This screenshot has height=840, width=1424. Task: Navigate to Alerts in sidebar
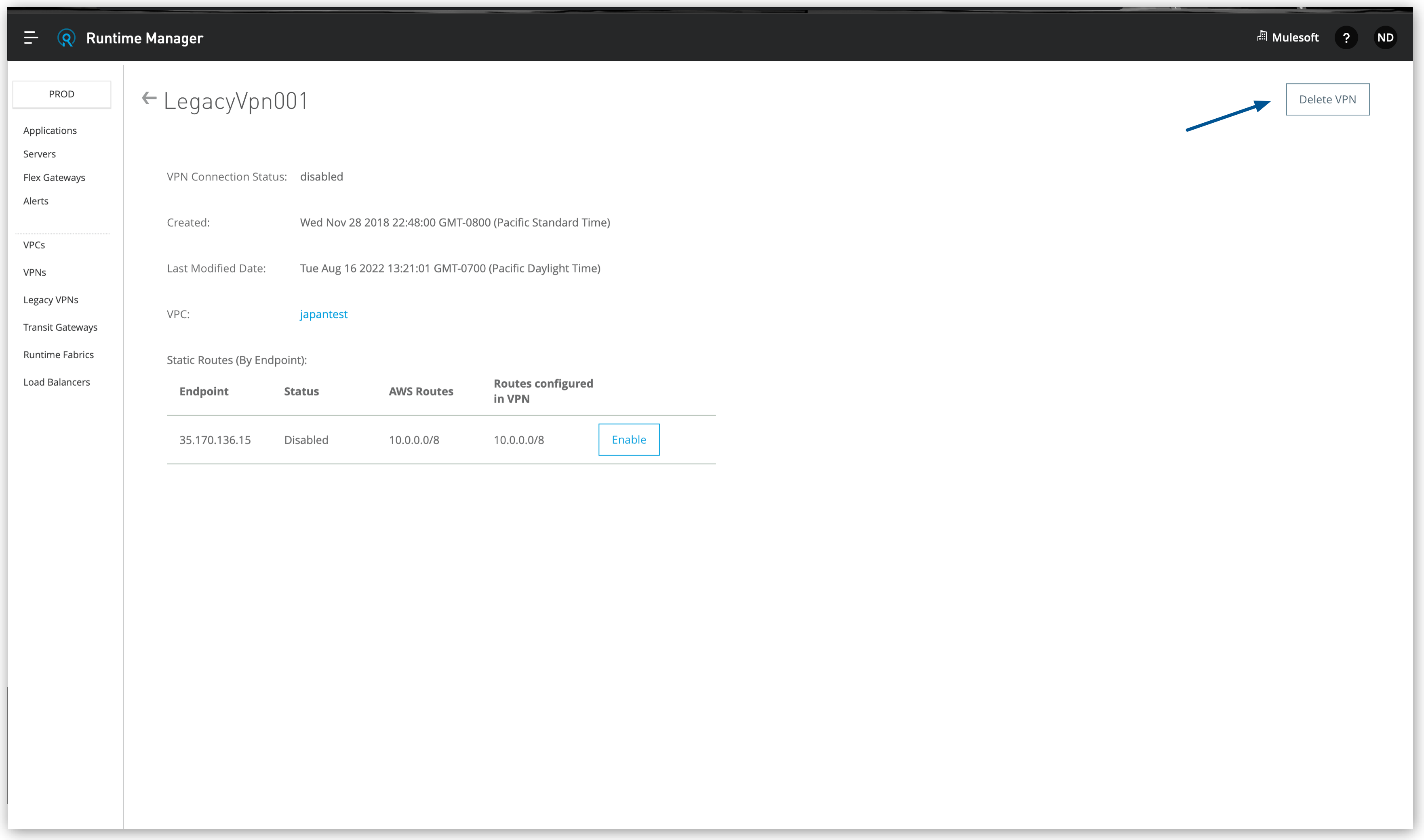pos(36,201)
